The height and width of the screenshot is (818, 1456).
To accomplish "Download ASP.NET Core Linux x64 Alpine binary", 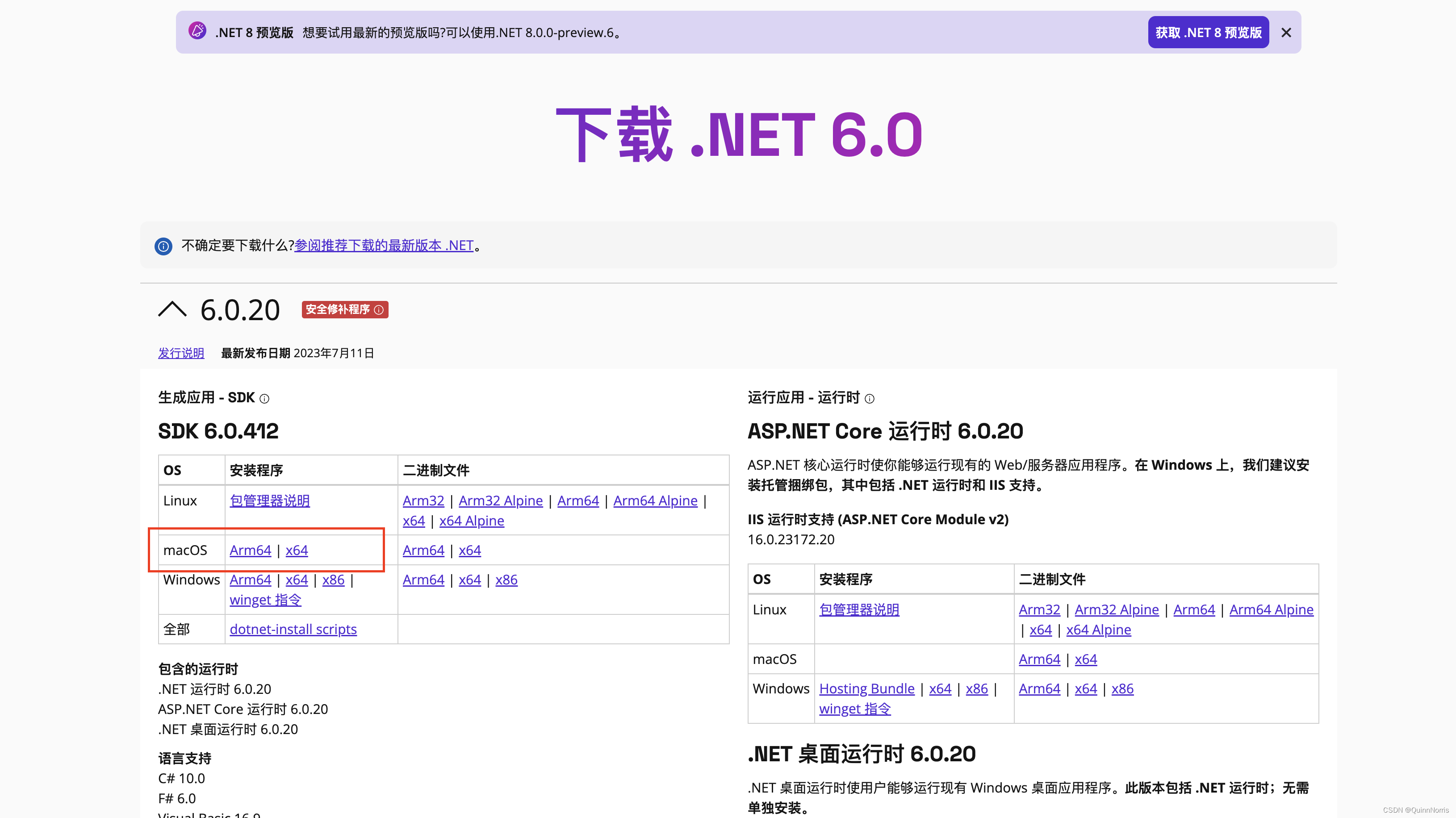I will pos(1098,630).
